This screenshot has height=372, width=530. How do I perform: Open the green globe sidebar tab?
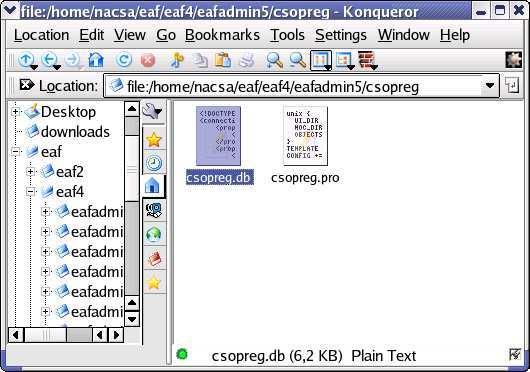pos(154,233)
